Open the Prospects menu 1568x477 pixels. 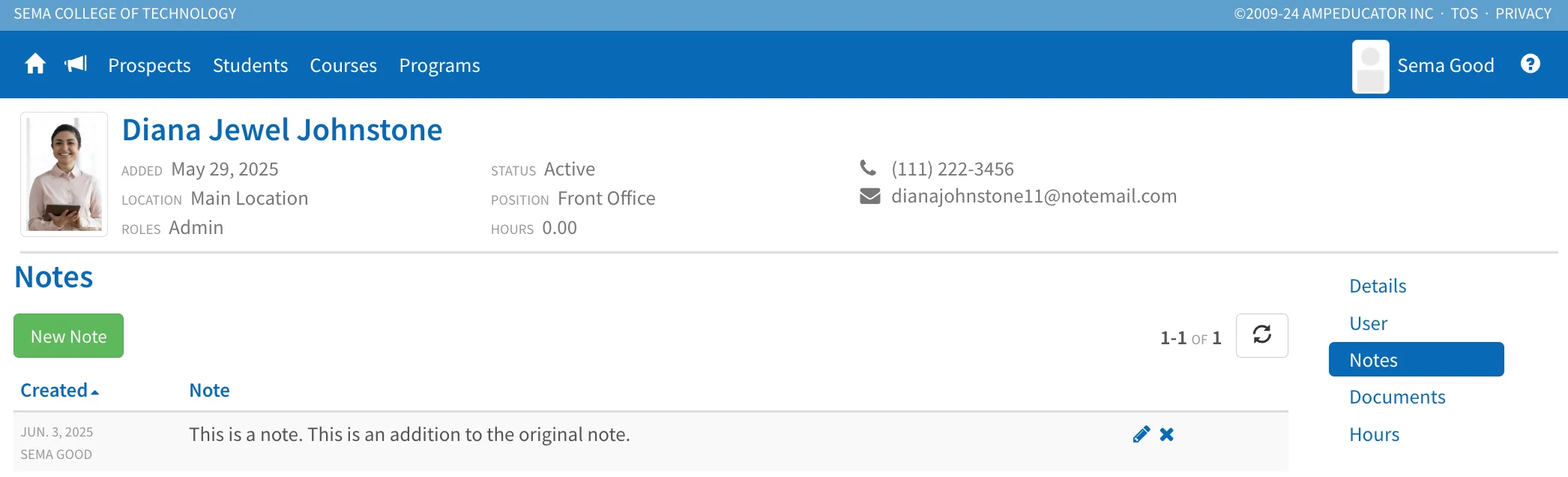click(149, 65)
